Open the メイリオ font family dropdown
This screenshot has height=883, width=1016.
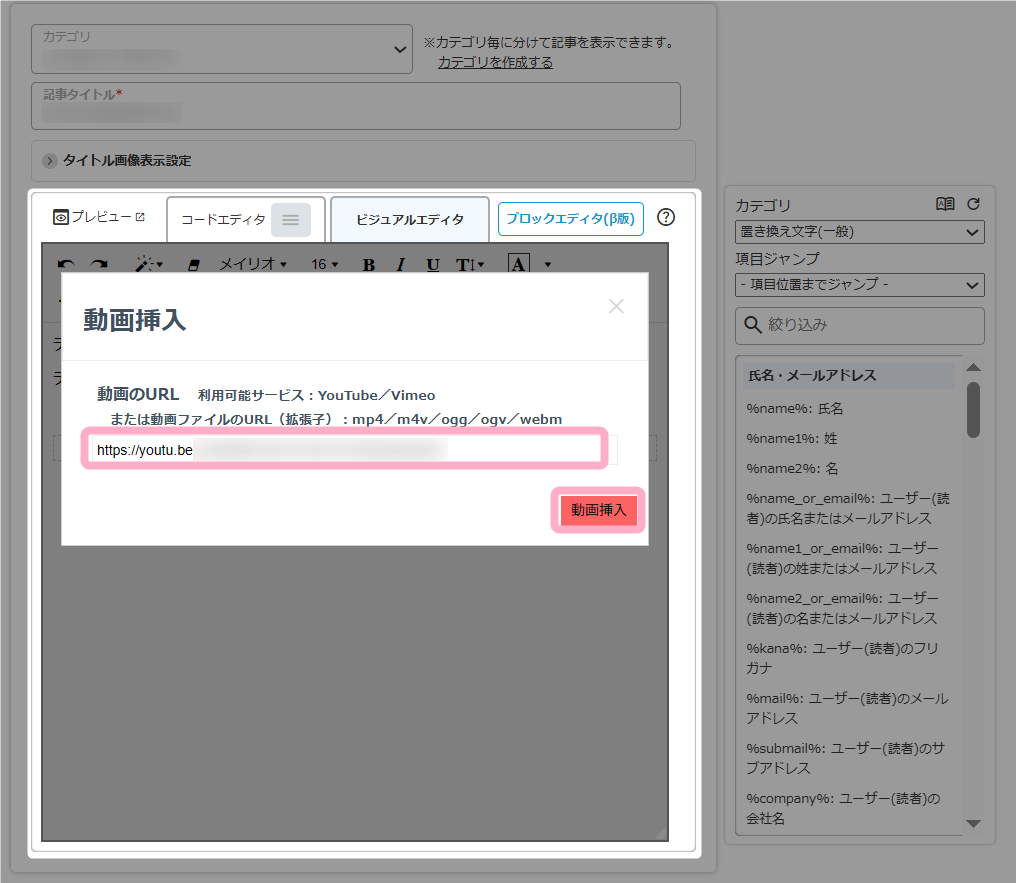(253, 265)
